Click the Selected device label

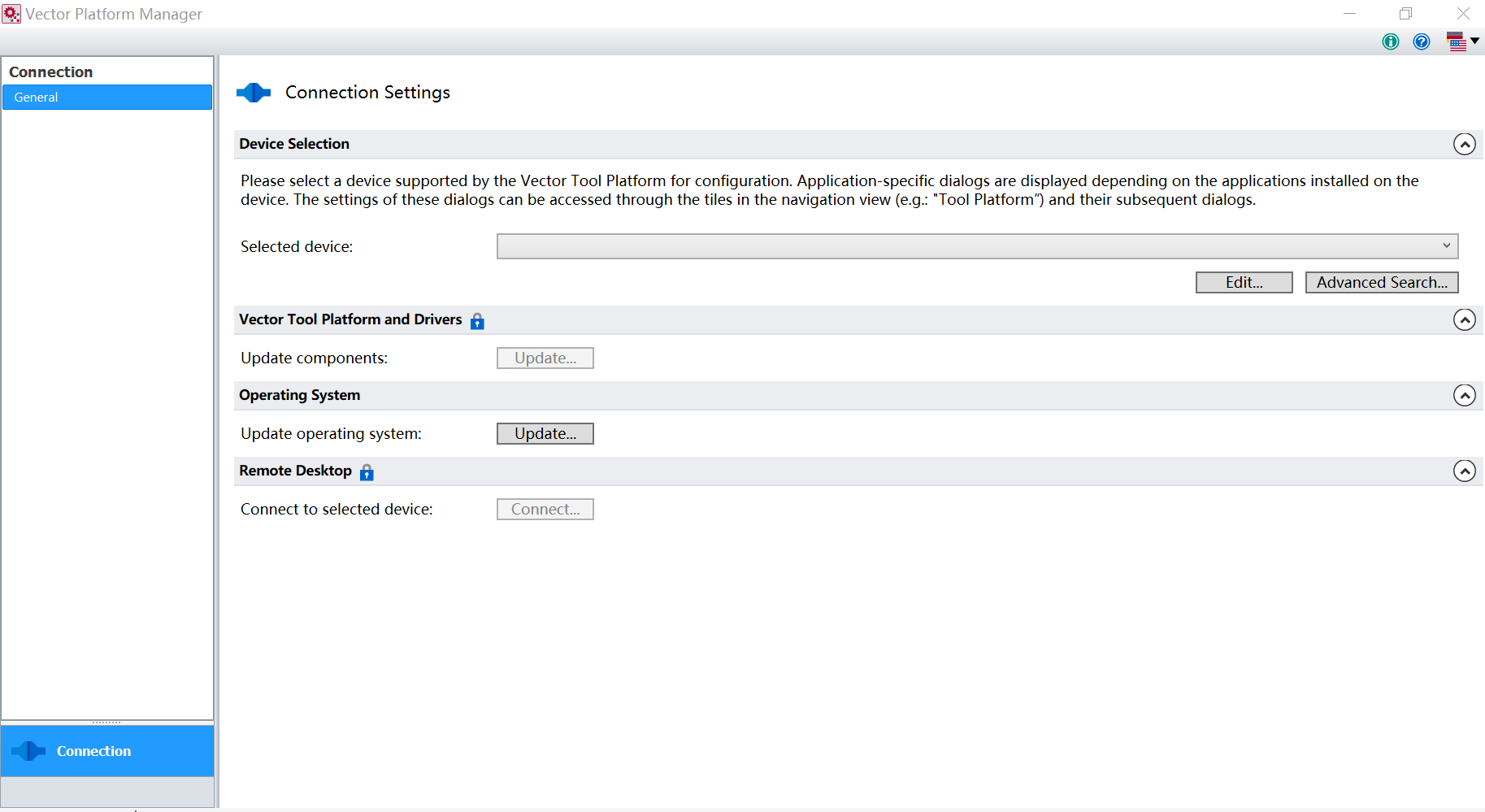[297, 247]
